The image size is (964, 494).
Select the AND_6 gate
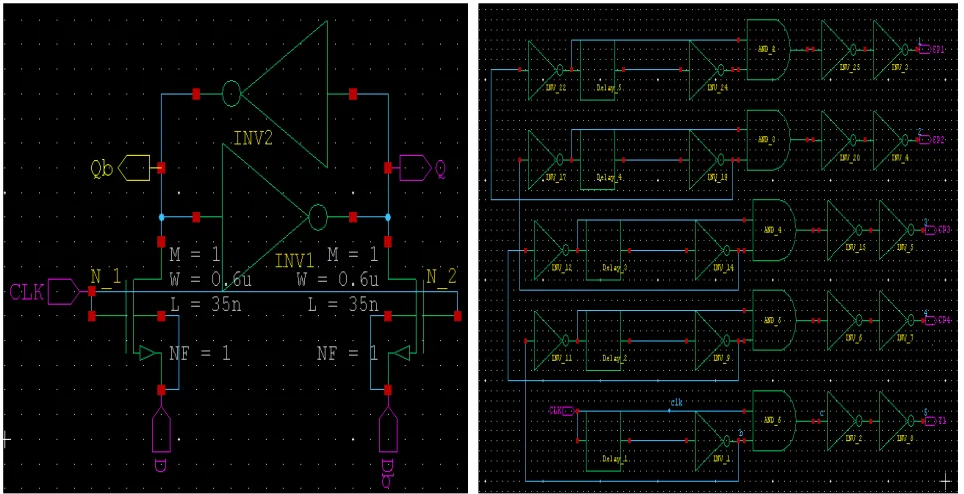775,420
